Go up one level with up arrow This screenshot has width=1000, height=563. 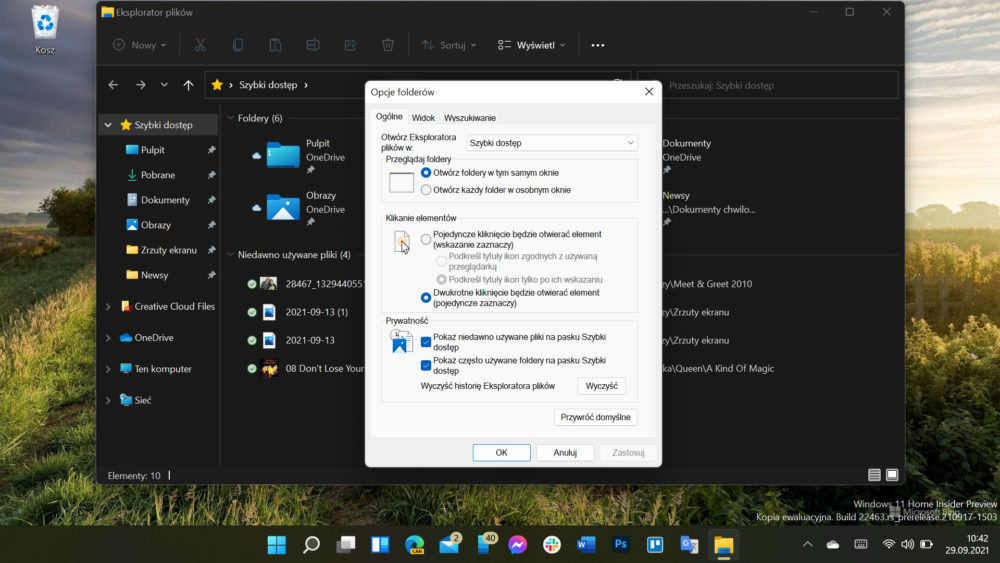tap(188, 85)
